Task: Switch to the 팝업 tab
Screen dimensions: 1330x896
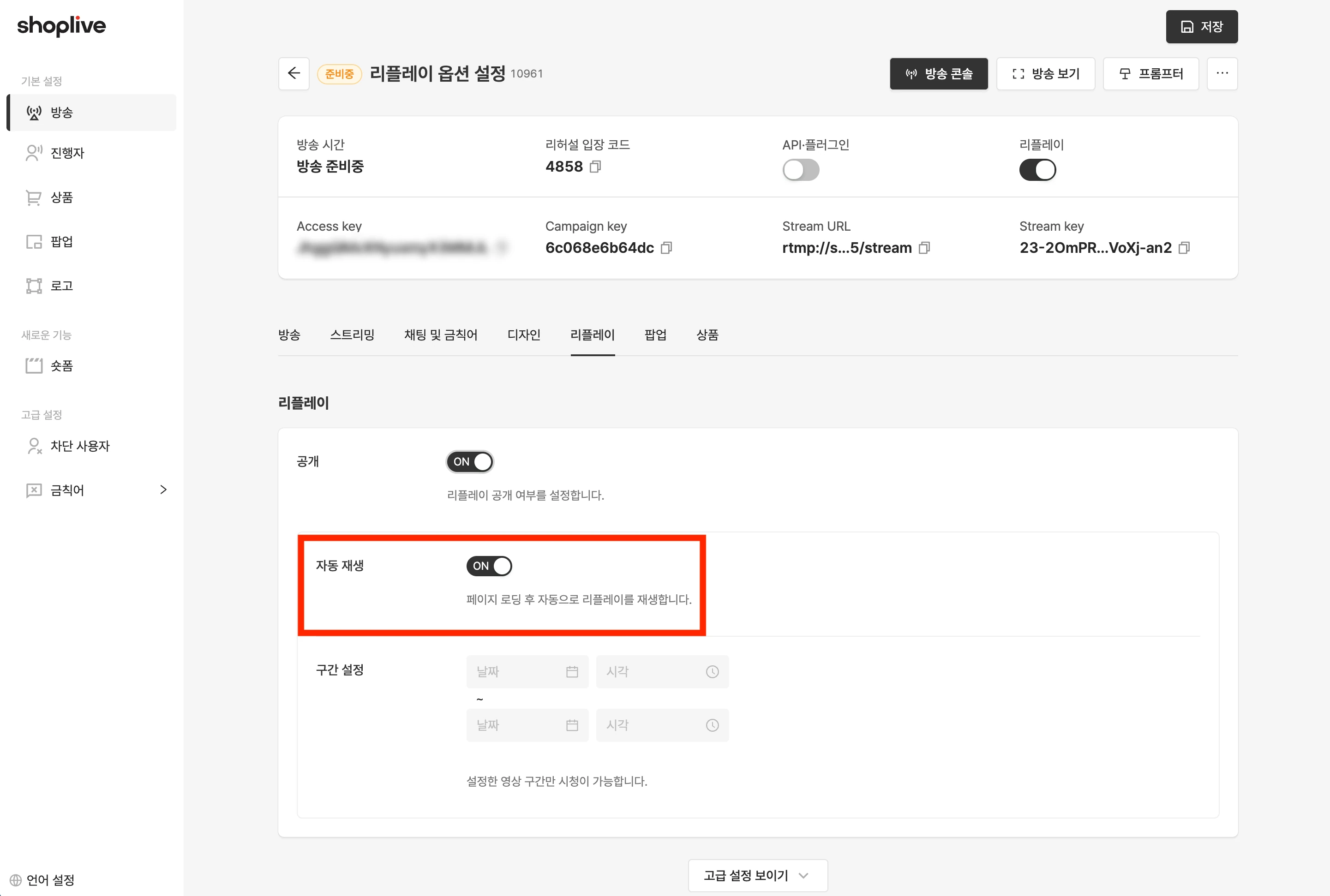Action: tap(656, 335)
